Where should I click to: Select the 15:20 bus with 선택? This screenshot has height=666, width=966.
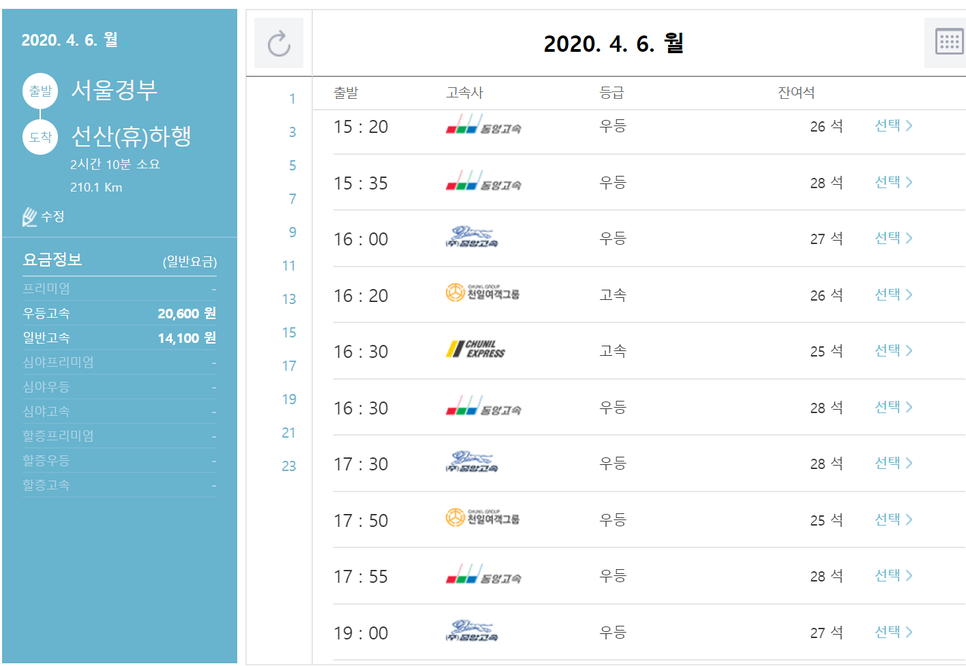(893, 126)
